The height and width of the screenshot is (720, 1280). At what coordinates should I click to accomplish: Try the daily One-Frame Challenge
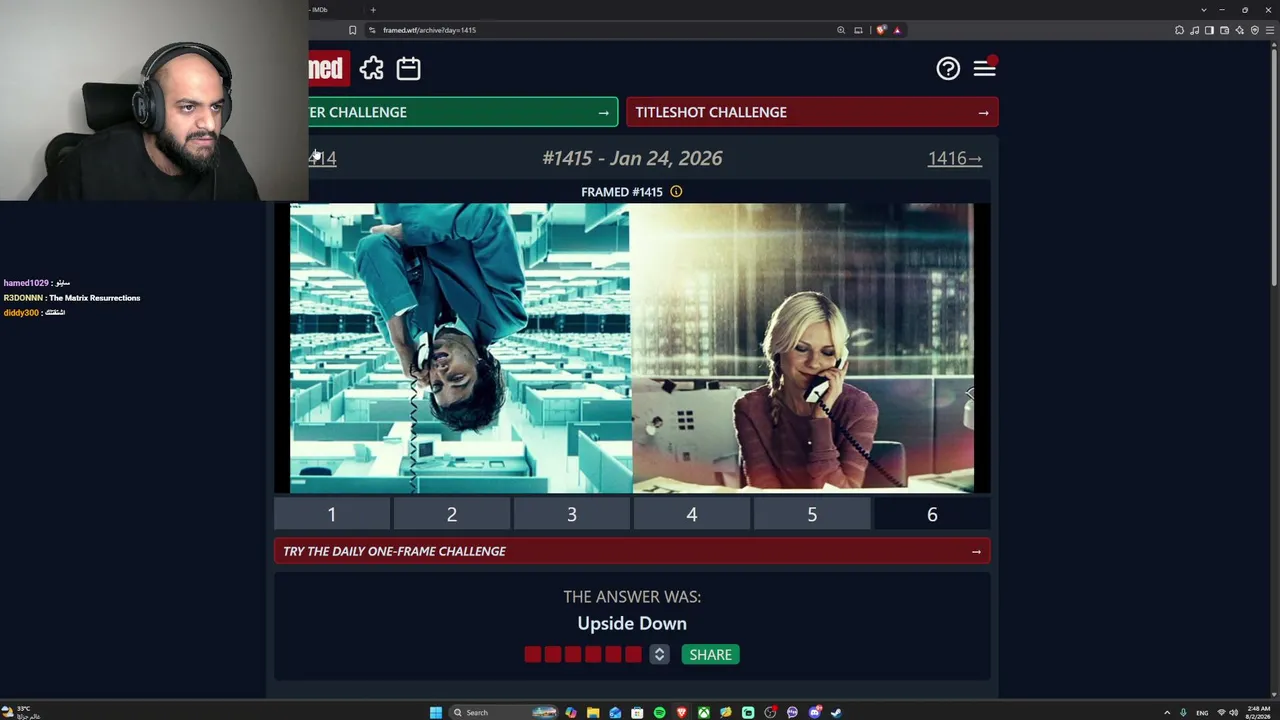[632, 551]
